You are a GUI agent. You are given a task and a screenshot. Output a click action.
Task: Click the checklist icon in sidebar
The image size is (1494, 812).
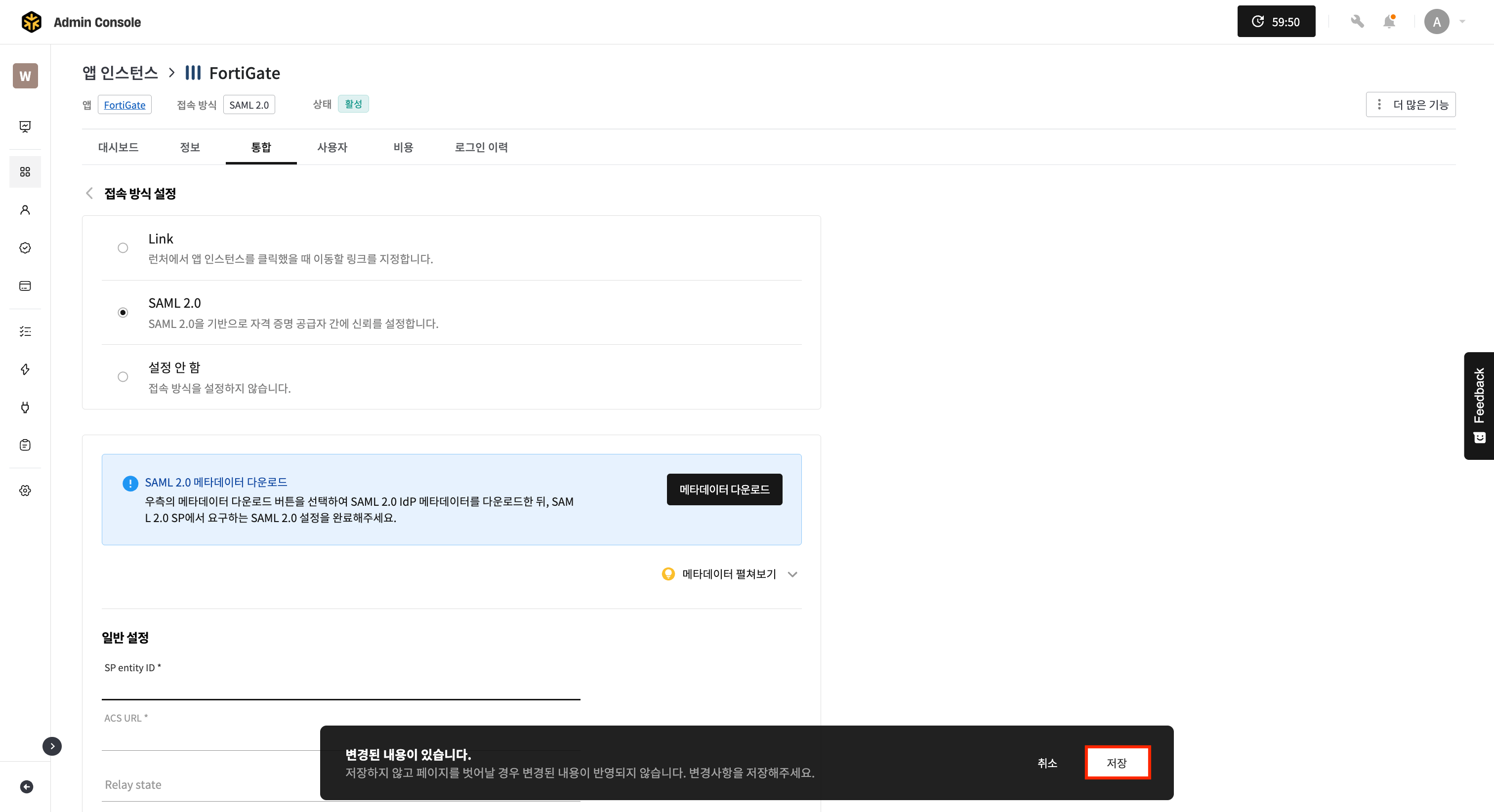click(x=25, y=331)
